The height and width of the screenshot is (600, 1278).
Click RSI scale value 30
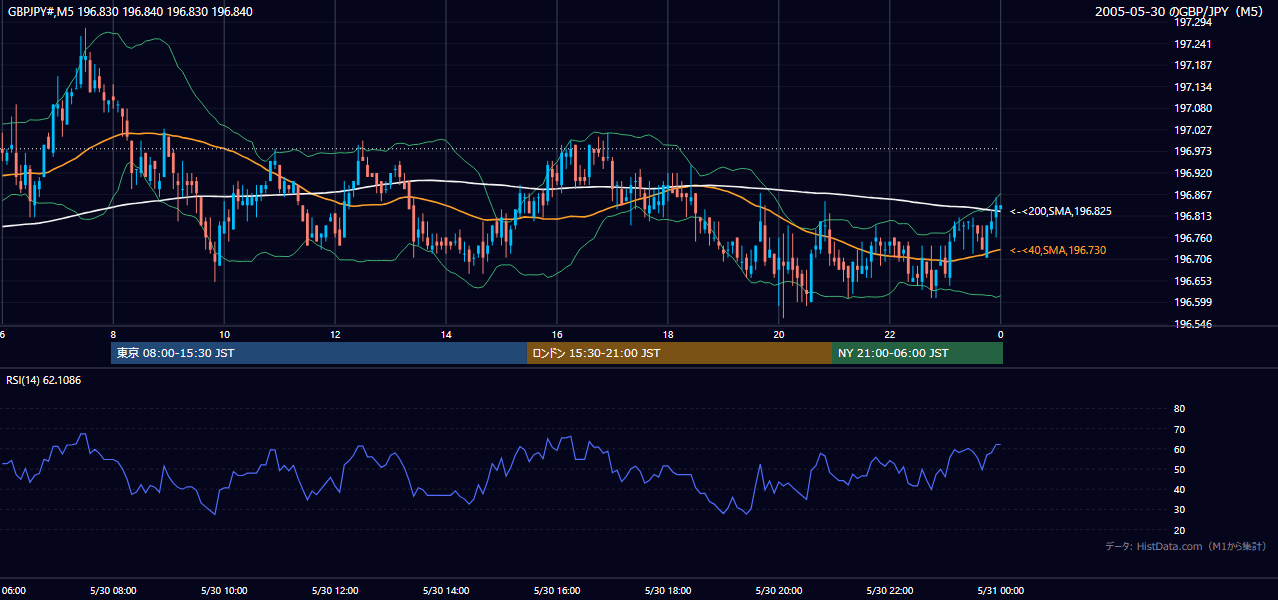coord(1179,510)
